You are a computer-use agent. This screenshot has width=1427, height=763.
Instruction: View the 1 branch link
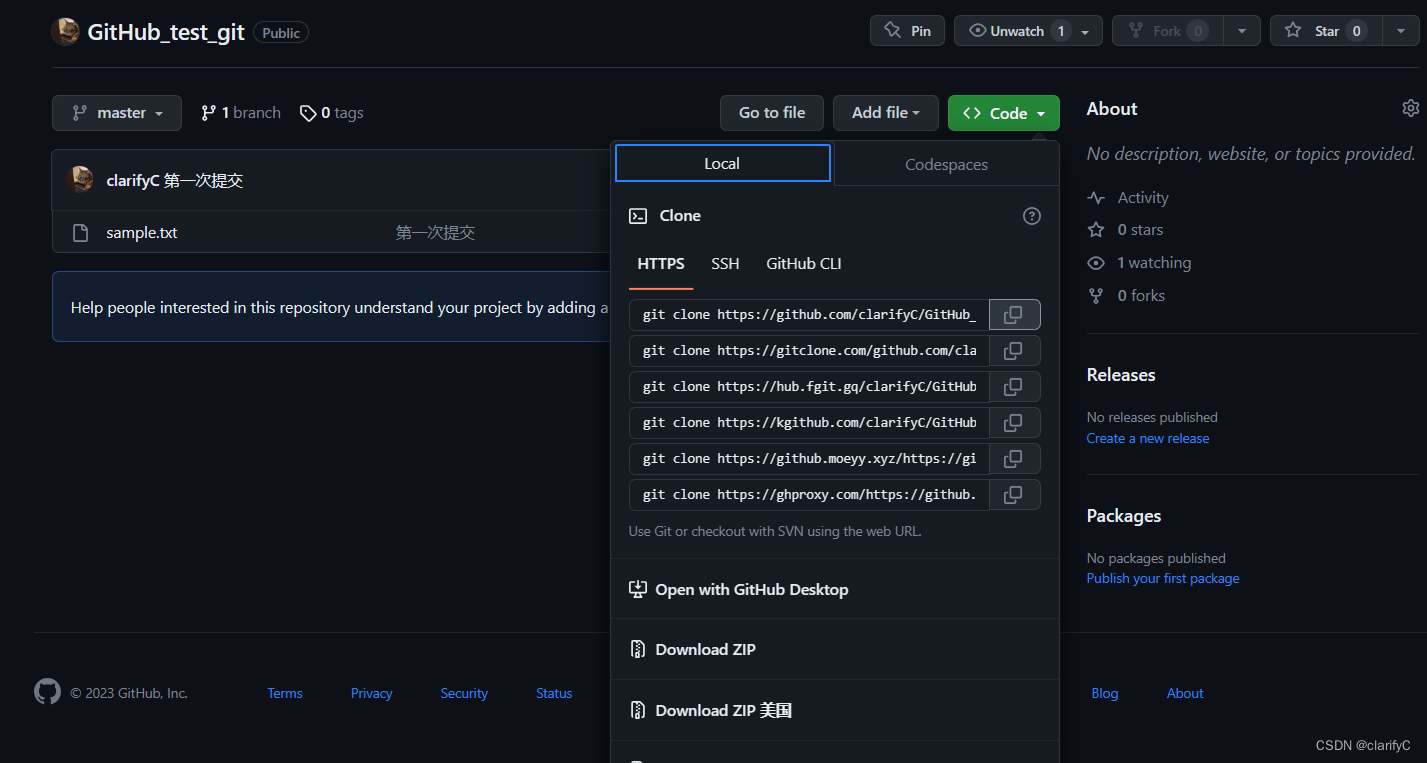(241, 113)
